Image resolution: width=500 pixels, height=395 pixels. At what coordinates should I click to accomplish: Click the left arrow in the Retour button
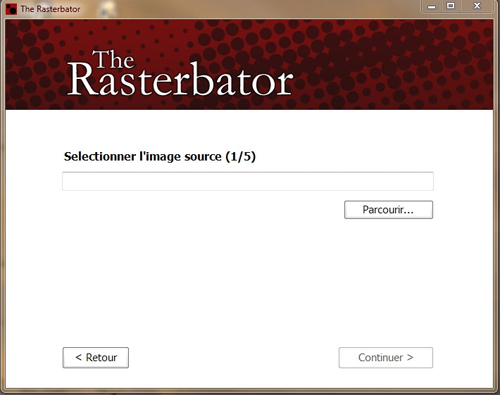(79, 358)
